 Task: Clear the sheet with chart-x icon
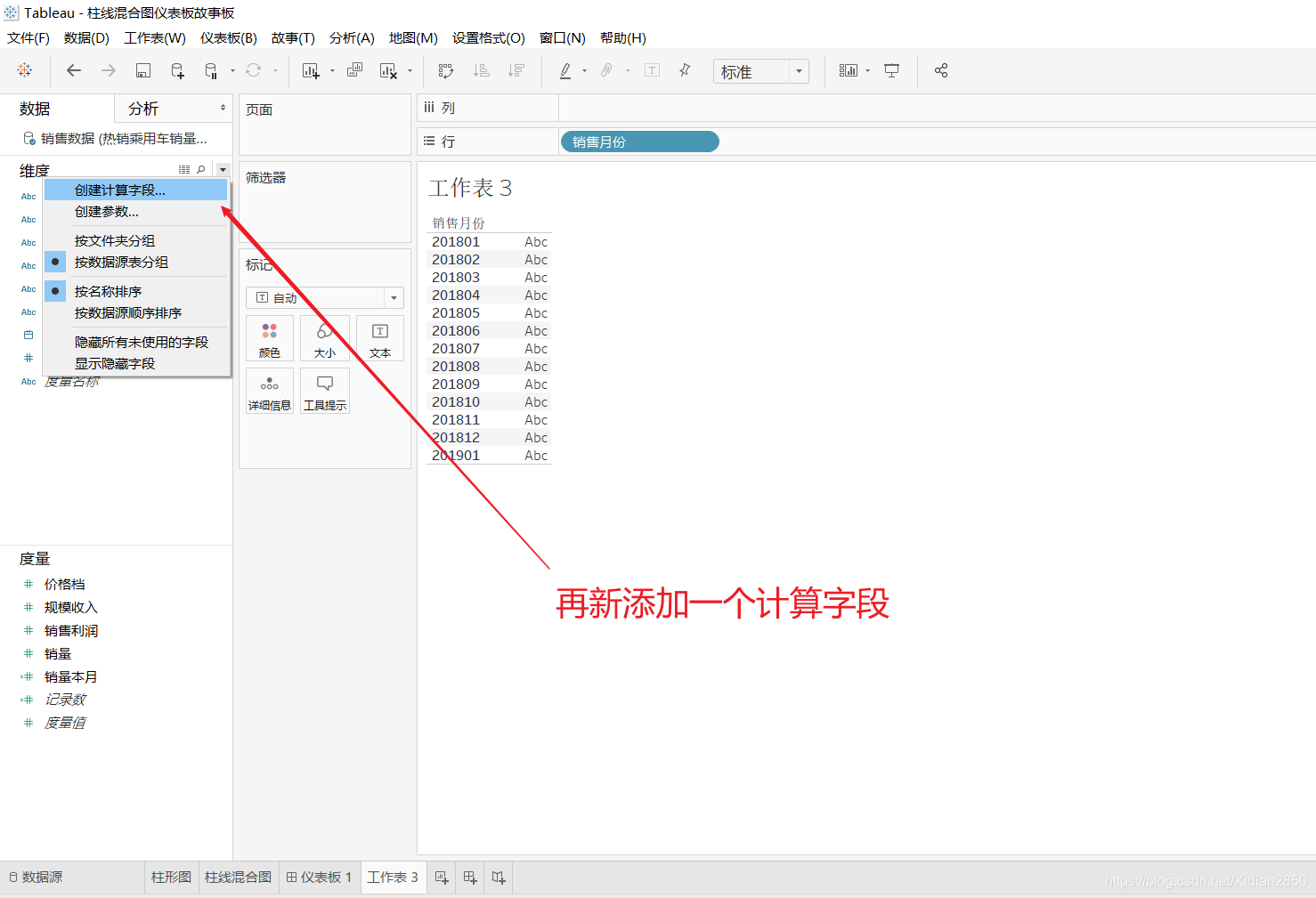click(388, 71)
